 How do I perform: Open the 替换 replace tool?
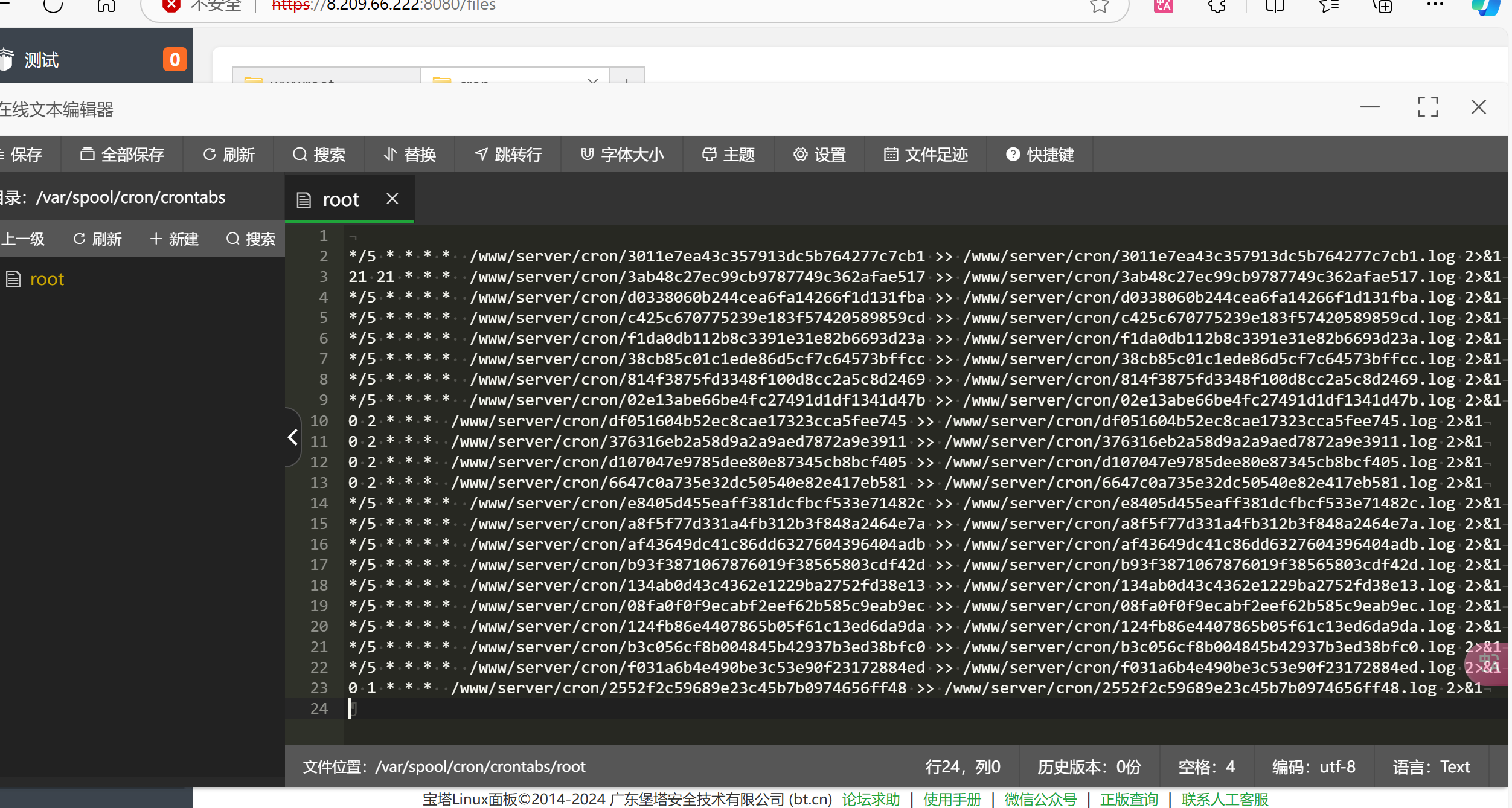(409, 155)
